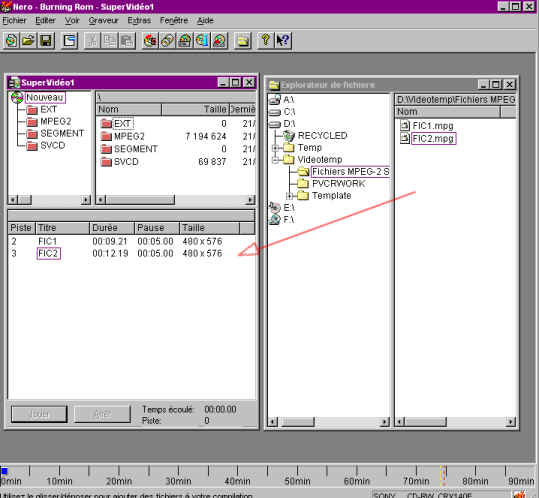Click the Save floppy disk icon
Viewport: 539px width, 498px height.
pyautogui.click(x=46, y=41)
